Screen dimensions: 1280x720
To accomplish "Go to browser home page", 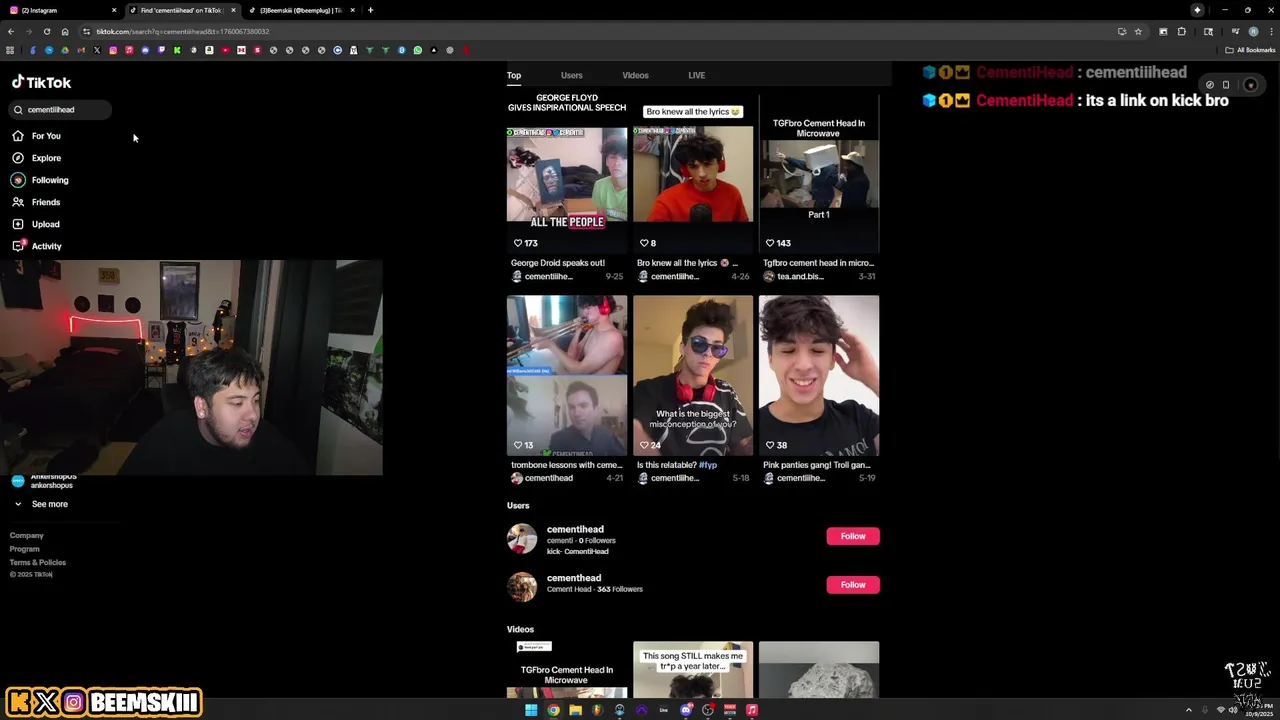I will (x=65, y=31).
